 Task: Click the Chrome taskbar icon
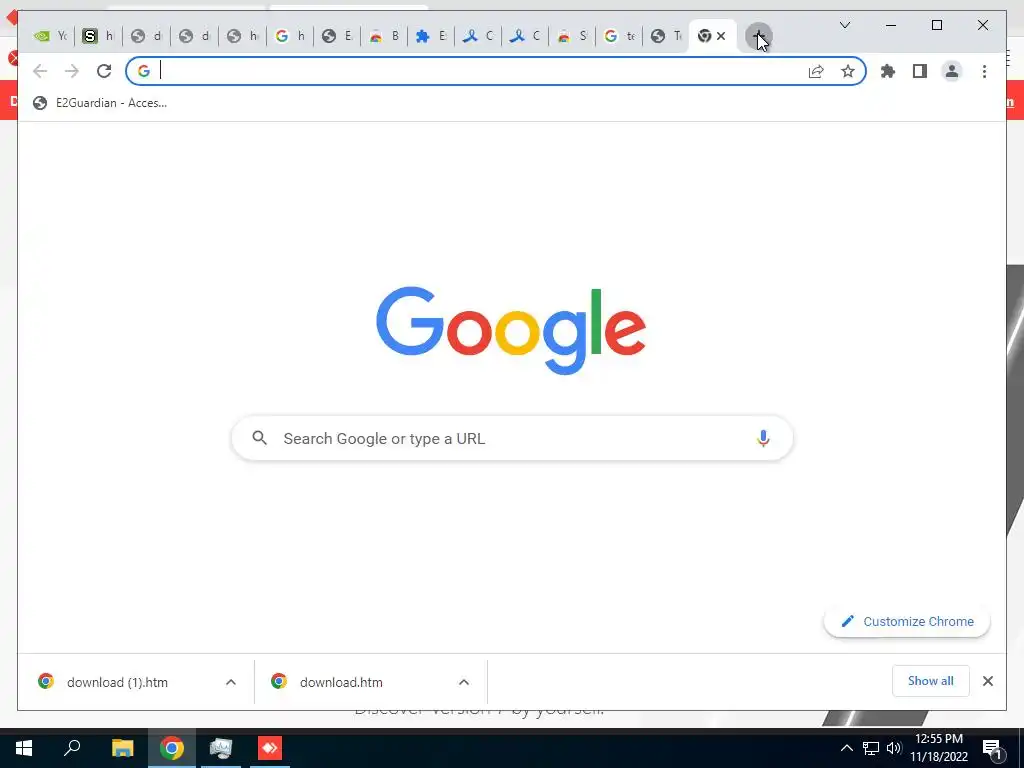click(x=172, y=748)
